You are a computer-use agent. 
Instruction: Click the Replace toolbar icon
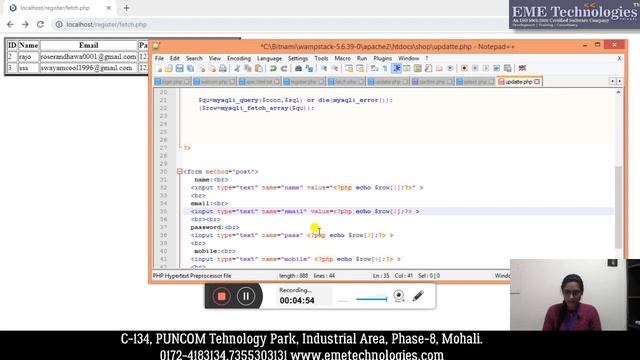(309, 68)
